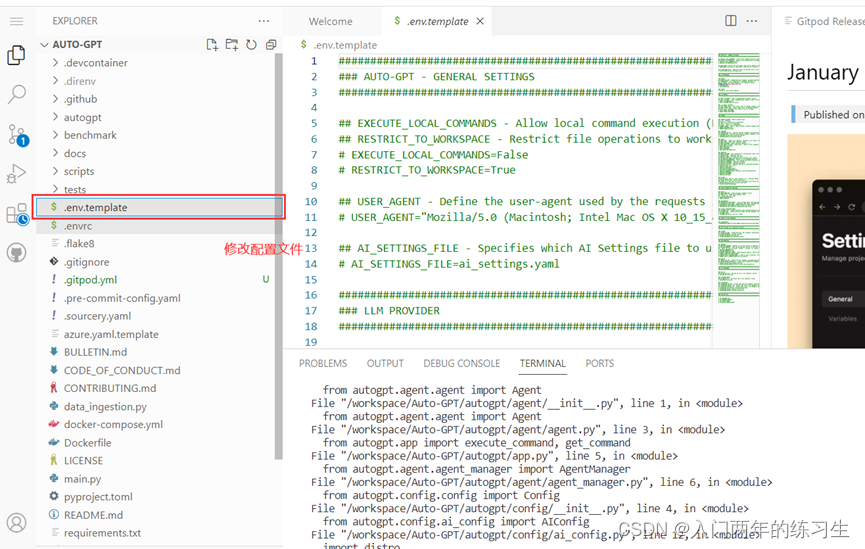Open .env.template file in explorer

(x=159, y=207)
